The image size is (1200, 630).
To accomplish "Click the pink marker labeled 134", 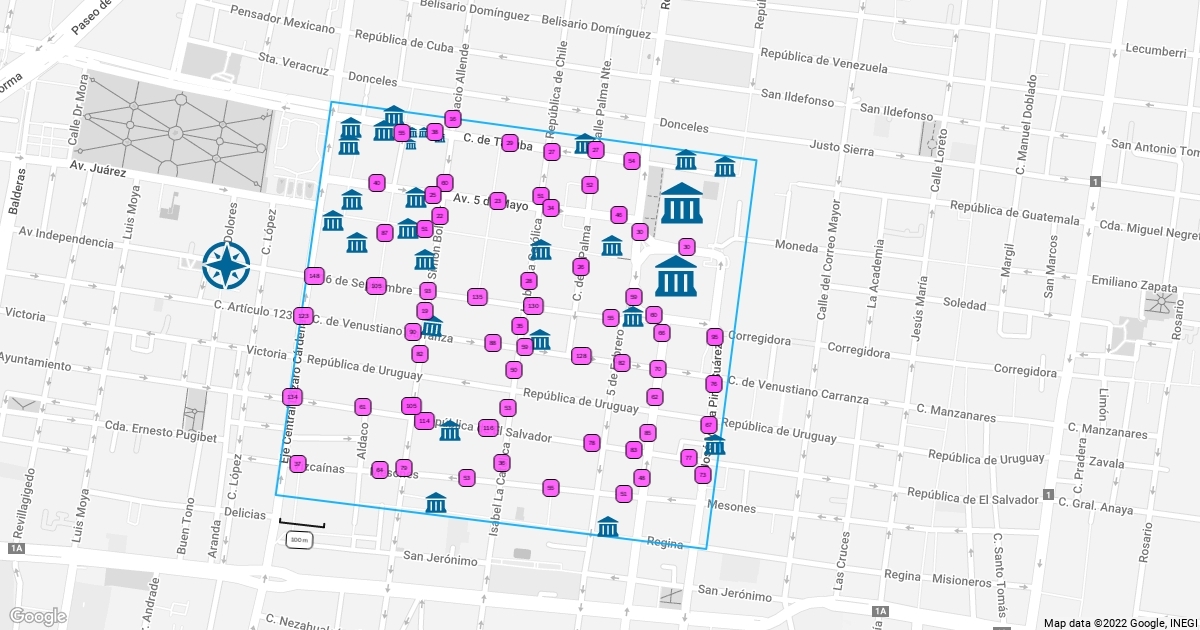I will [x=291, y=397].
